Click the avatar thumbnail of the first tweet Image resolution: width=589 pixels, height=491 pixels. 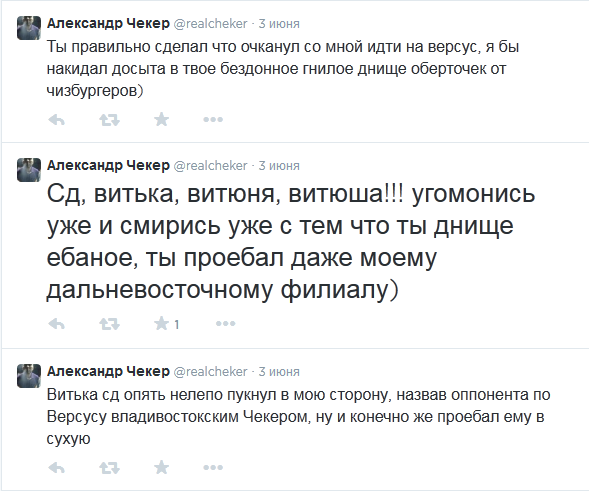click(x=29, y=28)
